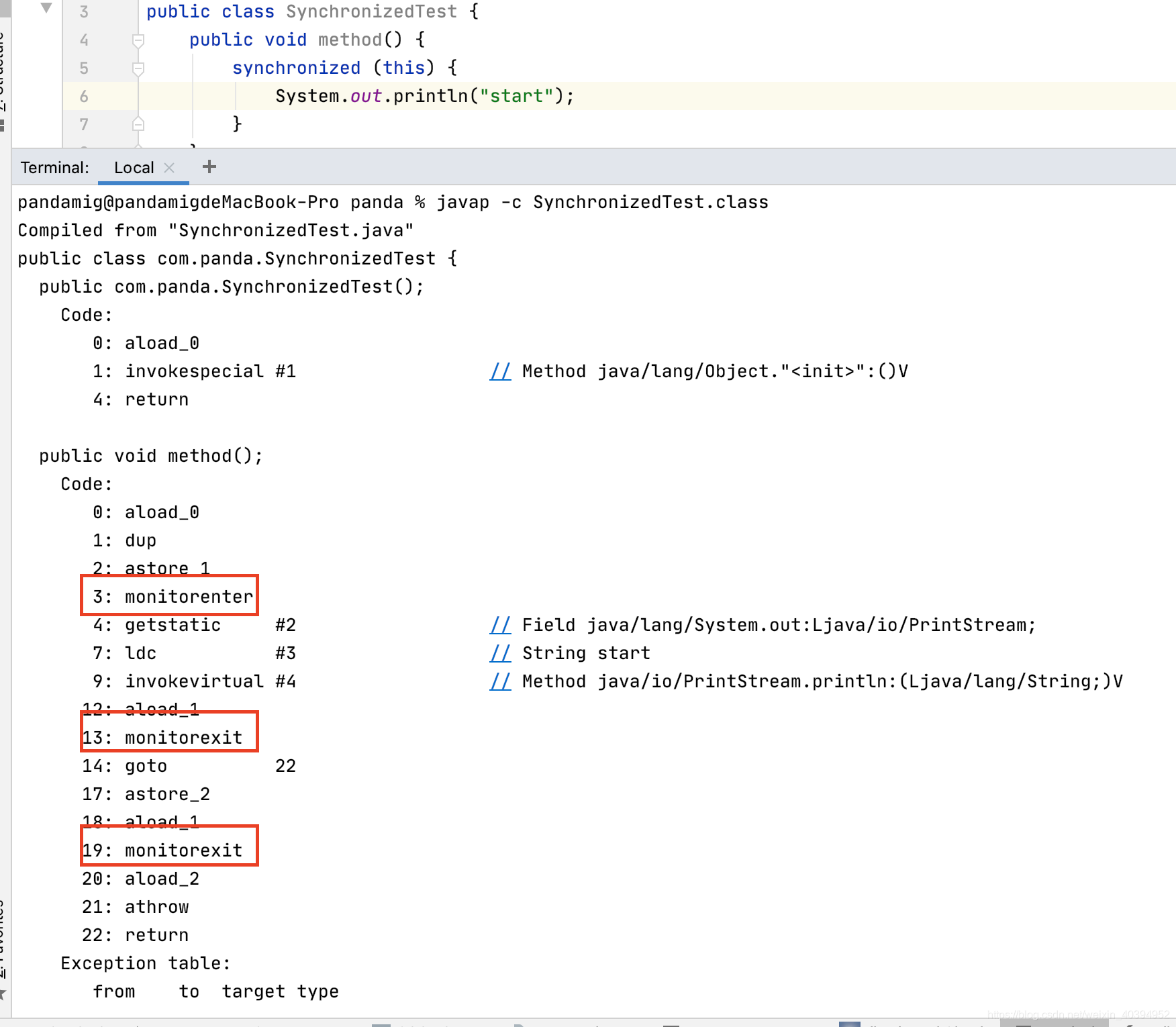Switch to the Local terminal tab
Image resolution: width=1176 pixels, height=1027 pixels.
pos(134,168)
